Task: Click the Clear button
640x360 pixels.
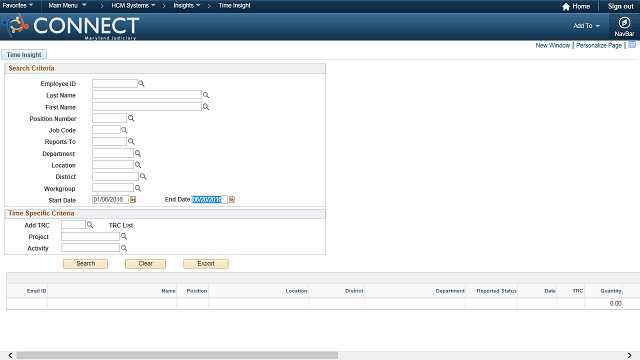Action: (x=145, y=264)
